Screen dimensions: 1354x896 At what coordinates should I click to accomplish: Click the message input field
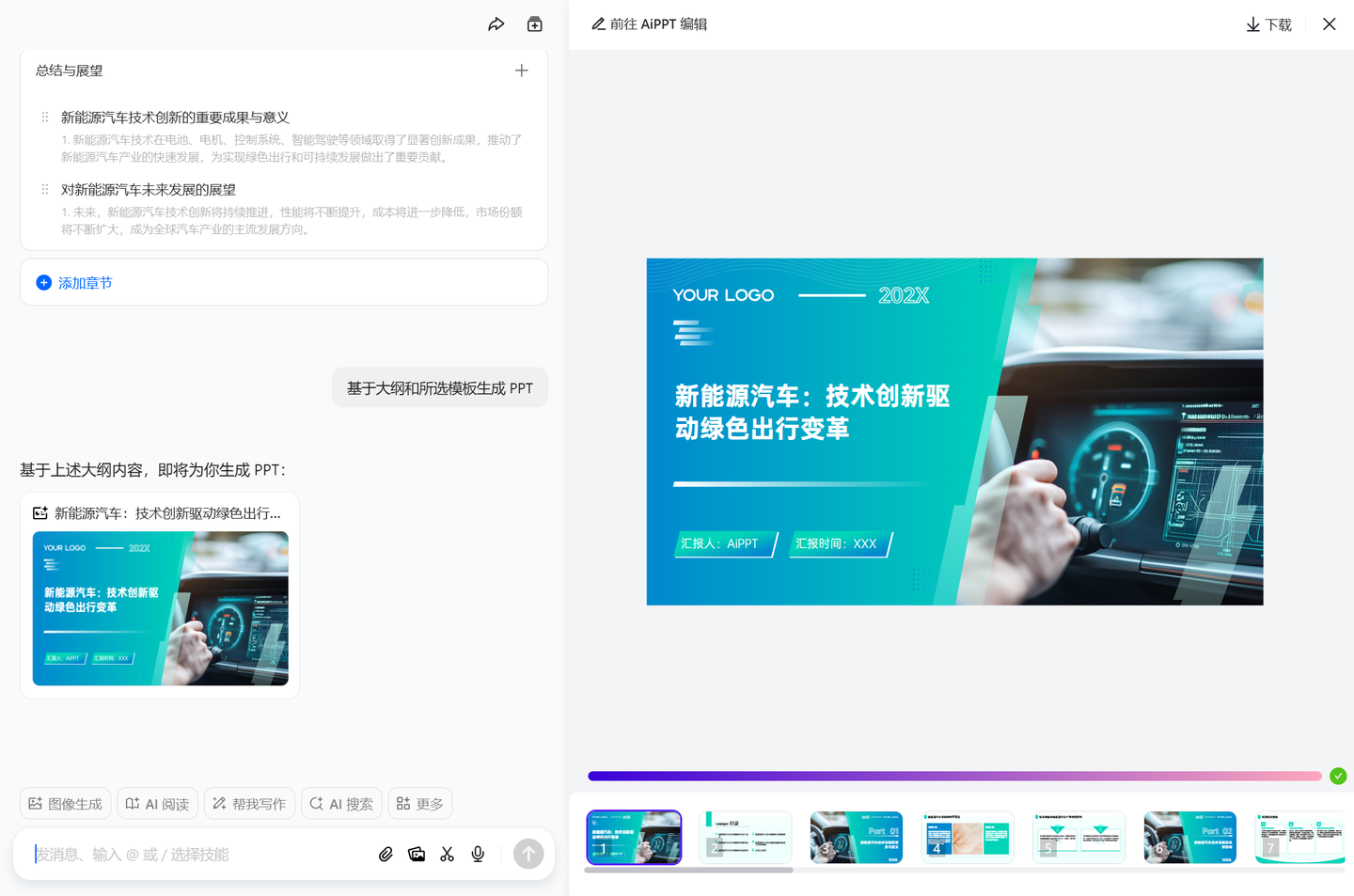pyautogui.click(x=188, y=854)
